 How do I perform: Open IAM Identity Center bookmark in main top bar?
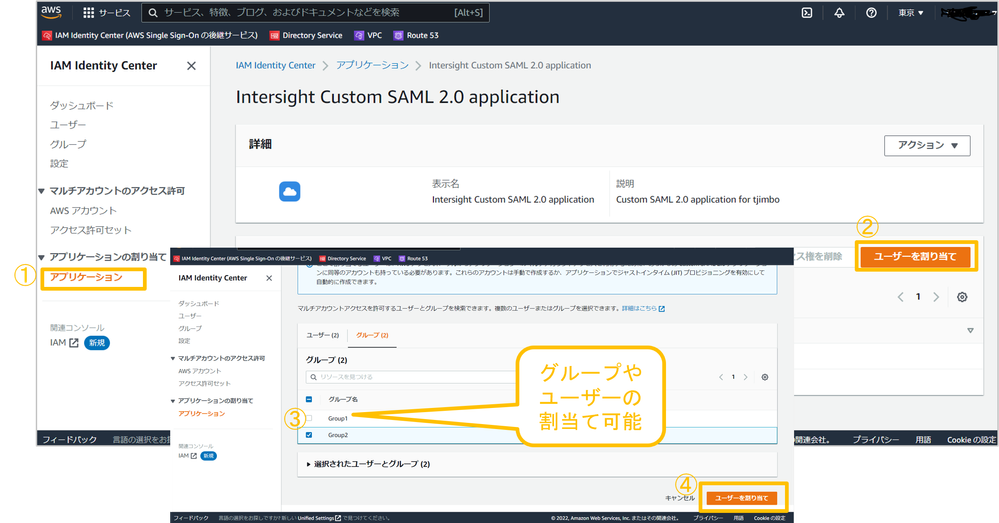coord(150,35)
